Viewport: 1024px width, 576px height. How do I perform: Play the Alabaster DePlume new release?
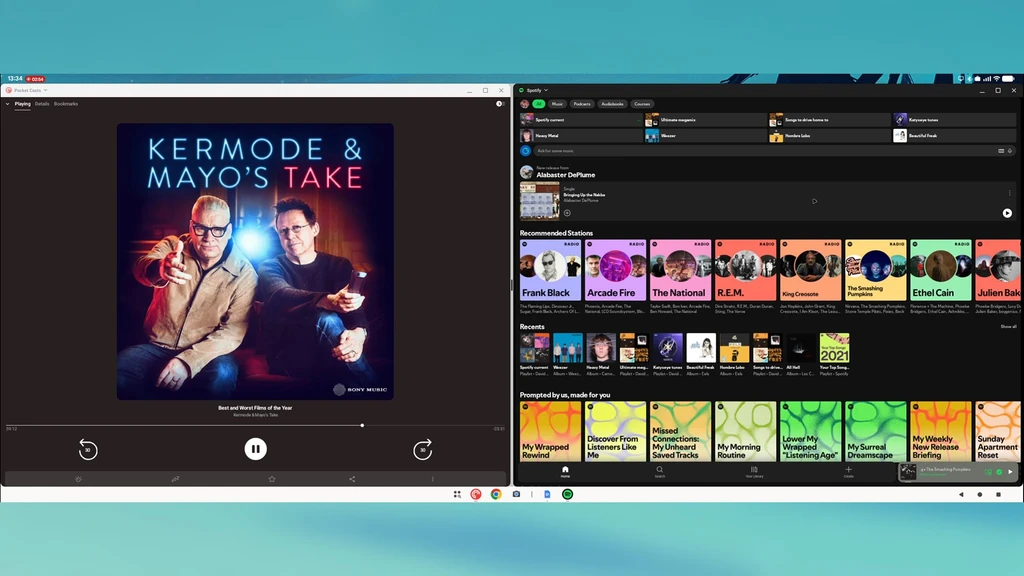[x=1007, y=213]
